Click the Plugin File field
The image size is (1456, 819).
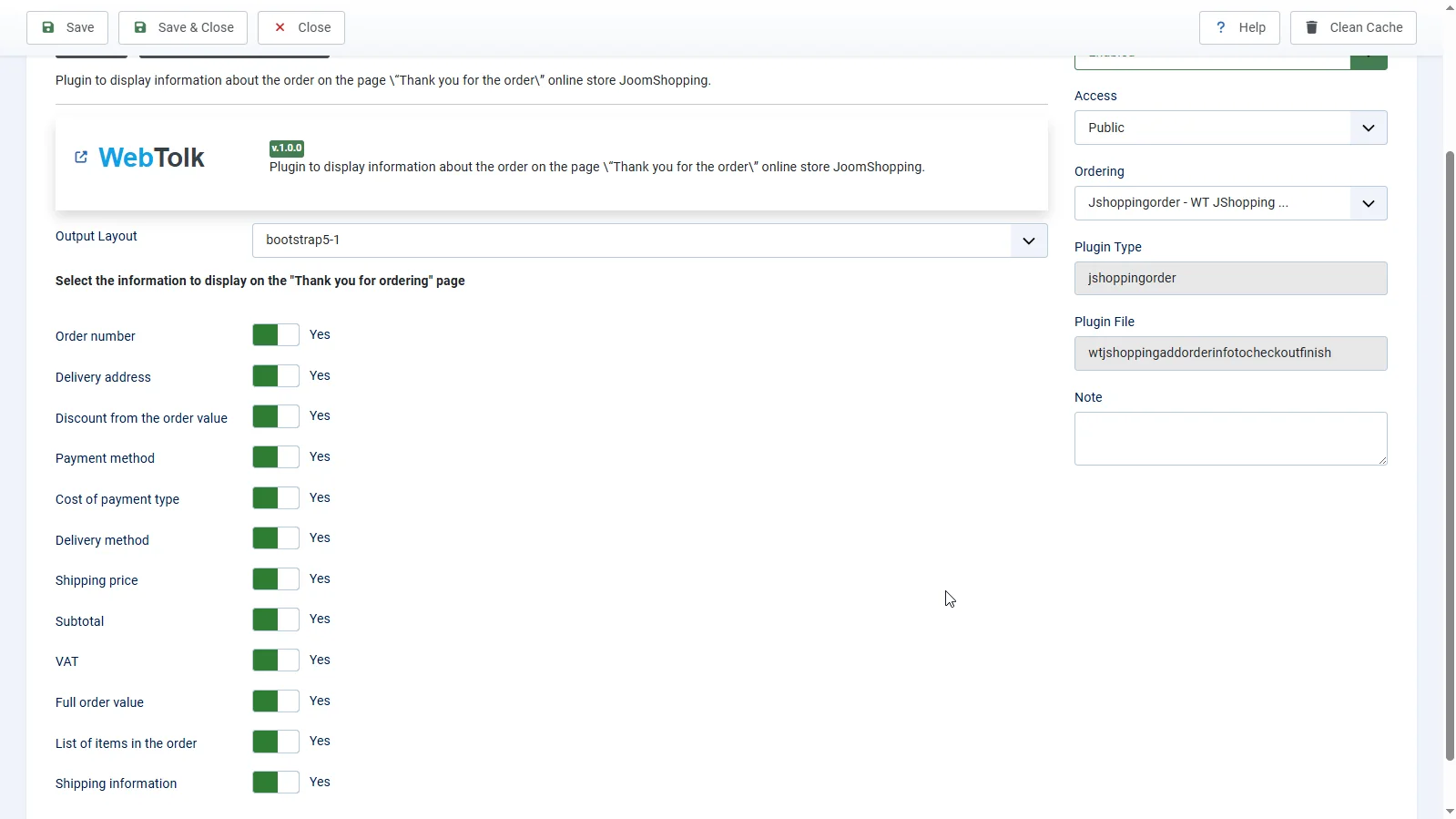1229,353
